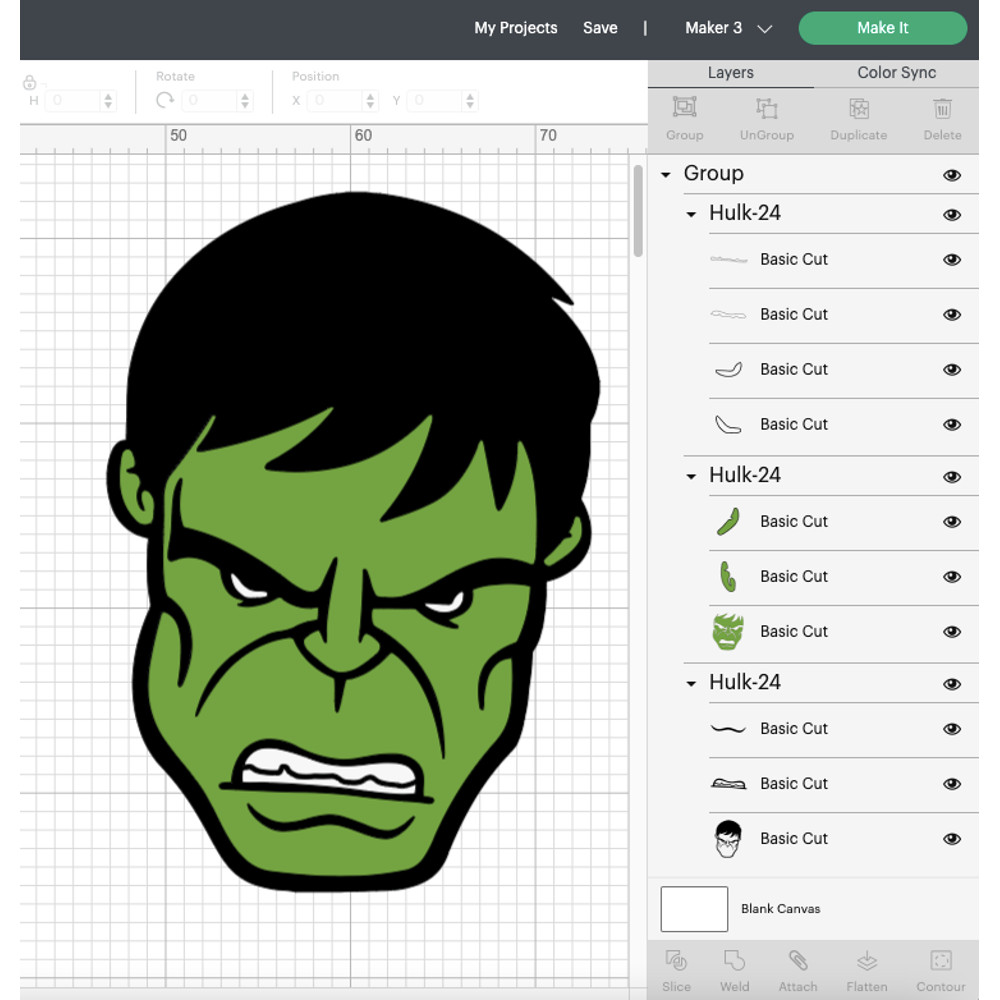Hide the bottom Basic Cut hair layer
This screenshot has width=1000, height=1000.
pyautogui.click(x=952, y=839)
